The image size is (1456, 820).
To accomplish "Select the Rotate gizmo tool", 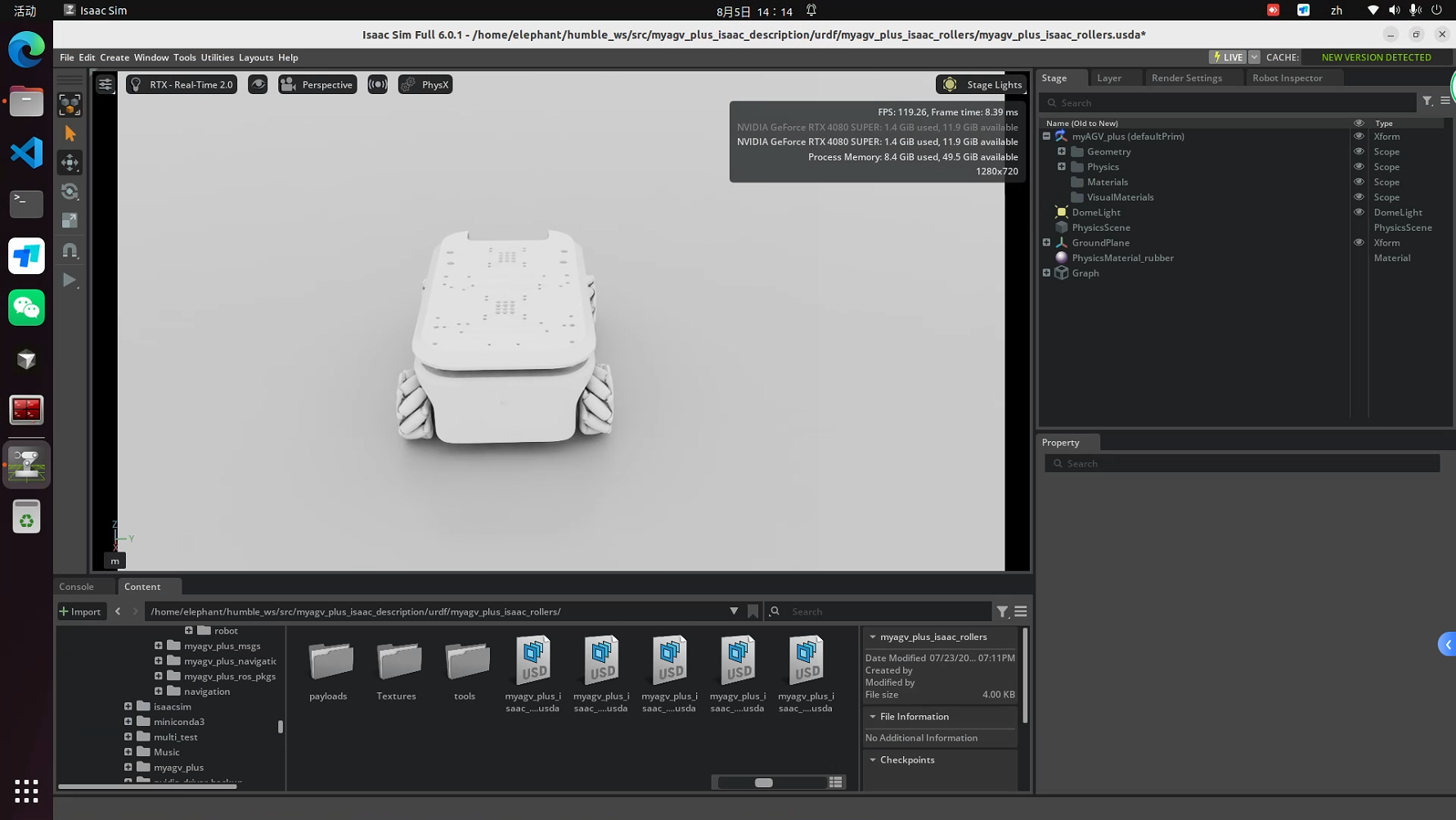I will pyautogui.click(x=70, y=191).
